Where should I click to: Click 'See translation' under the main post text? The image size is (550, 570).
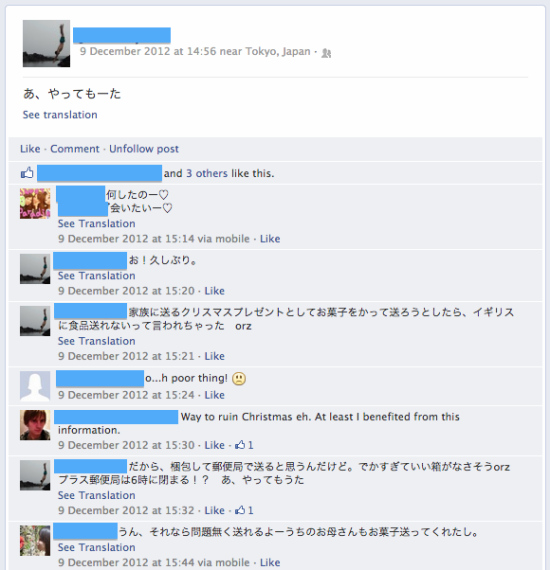point(60,115)
